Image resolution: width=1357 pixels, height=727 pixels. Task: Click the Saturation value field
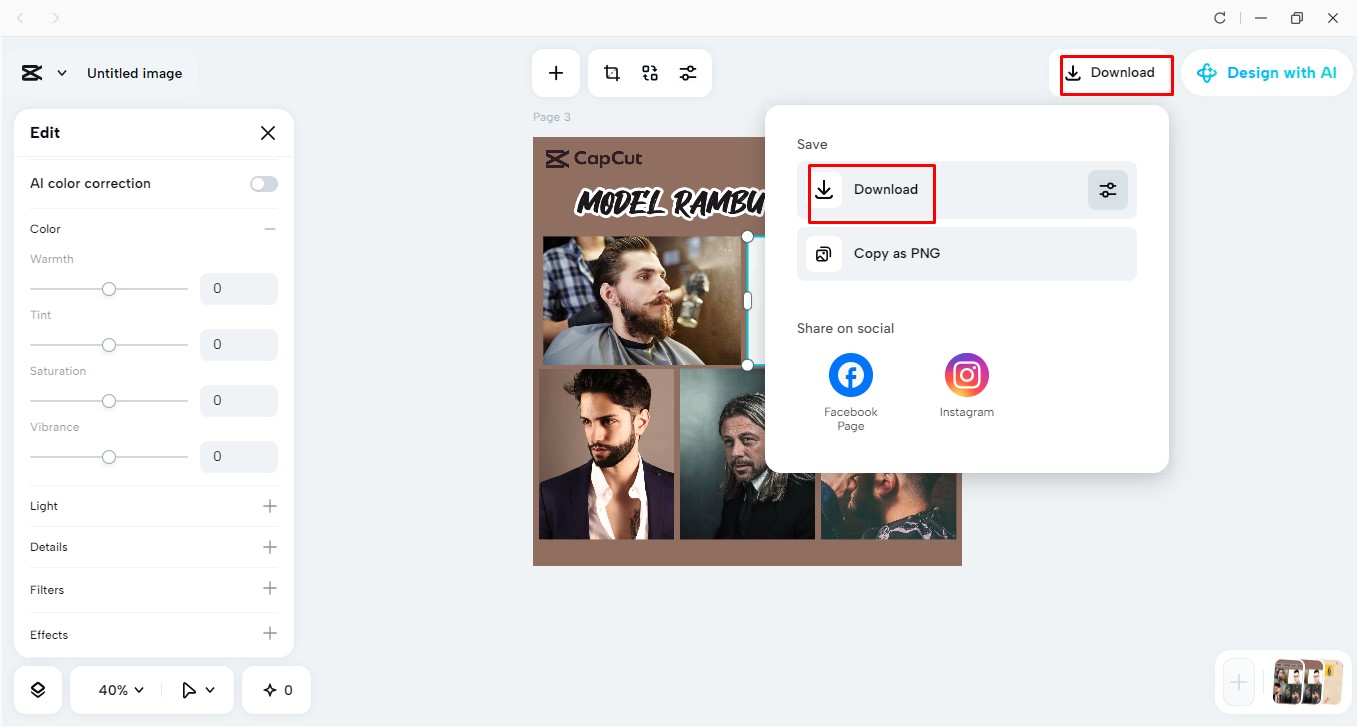239,401
